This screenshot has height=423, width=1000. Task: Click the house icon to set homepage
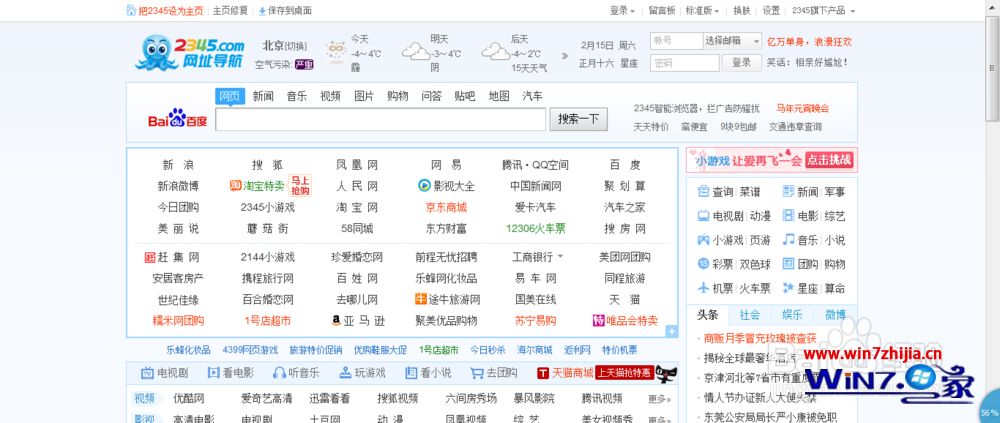(131, 10)
